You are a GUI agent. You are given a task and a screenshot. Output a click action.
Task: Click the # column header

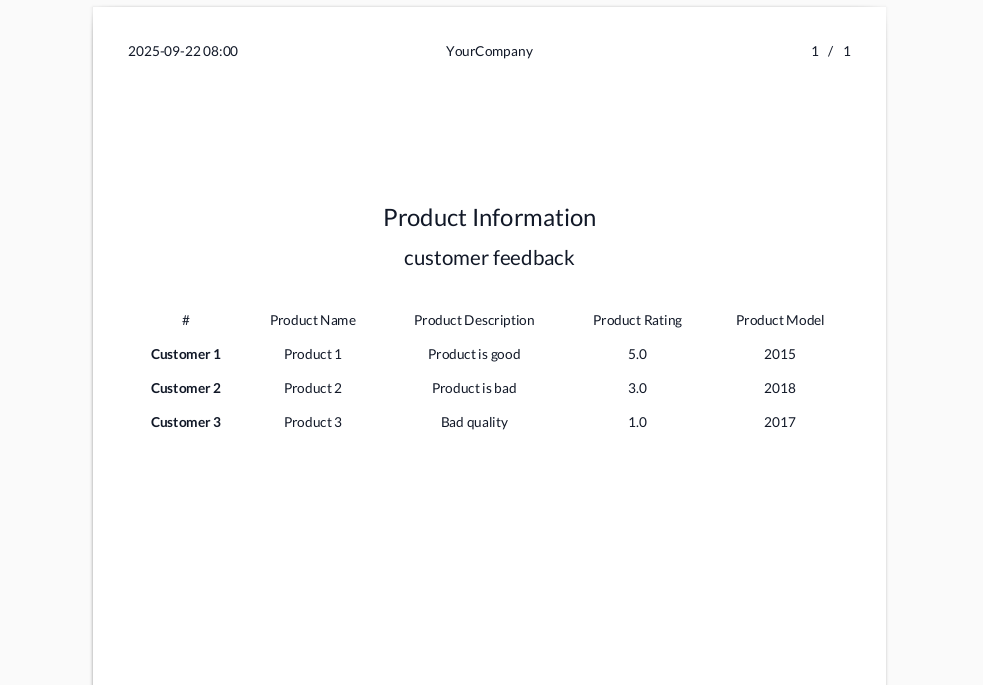[186, 320]
